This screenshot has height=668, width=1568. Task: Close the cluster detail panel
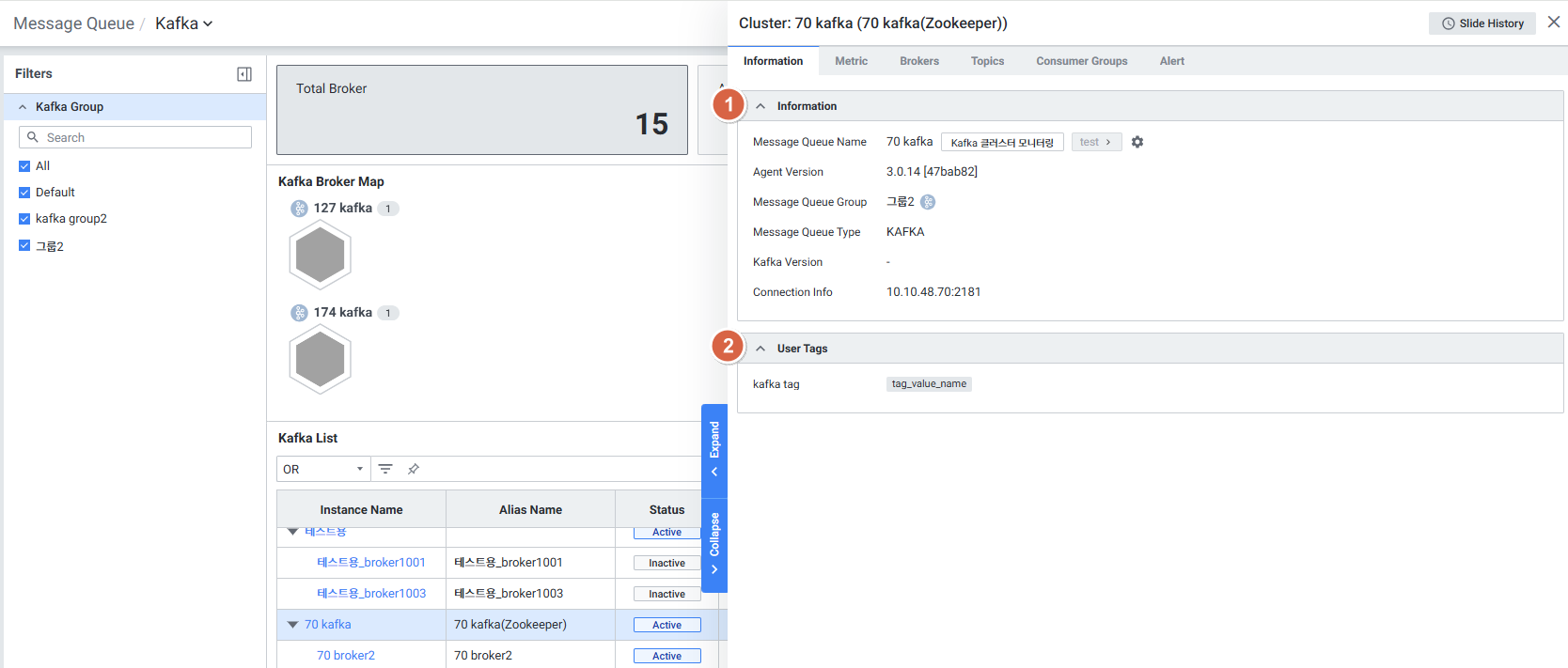pyautogui.click(x=1553, y=23)
